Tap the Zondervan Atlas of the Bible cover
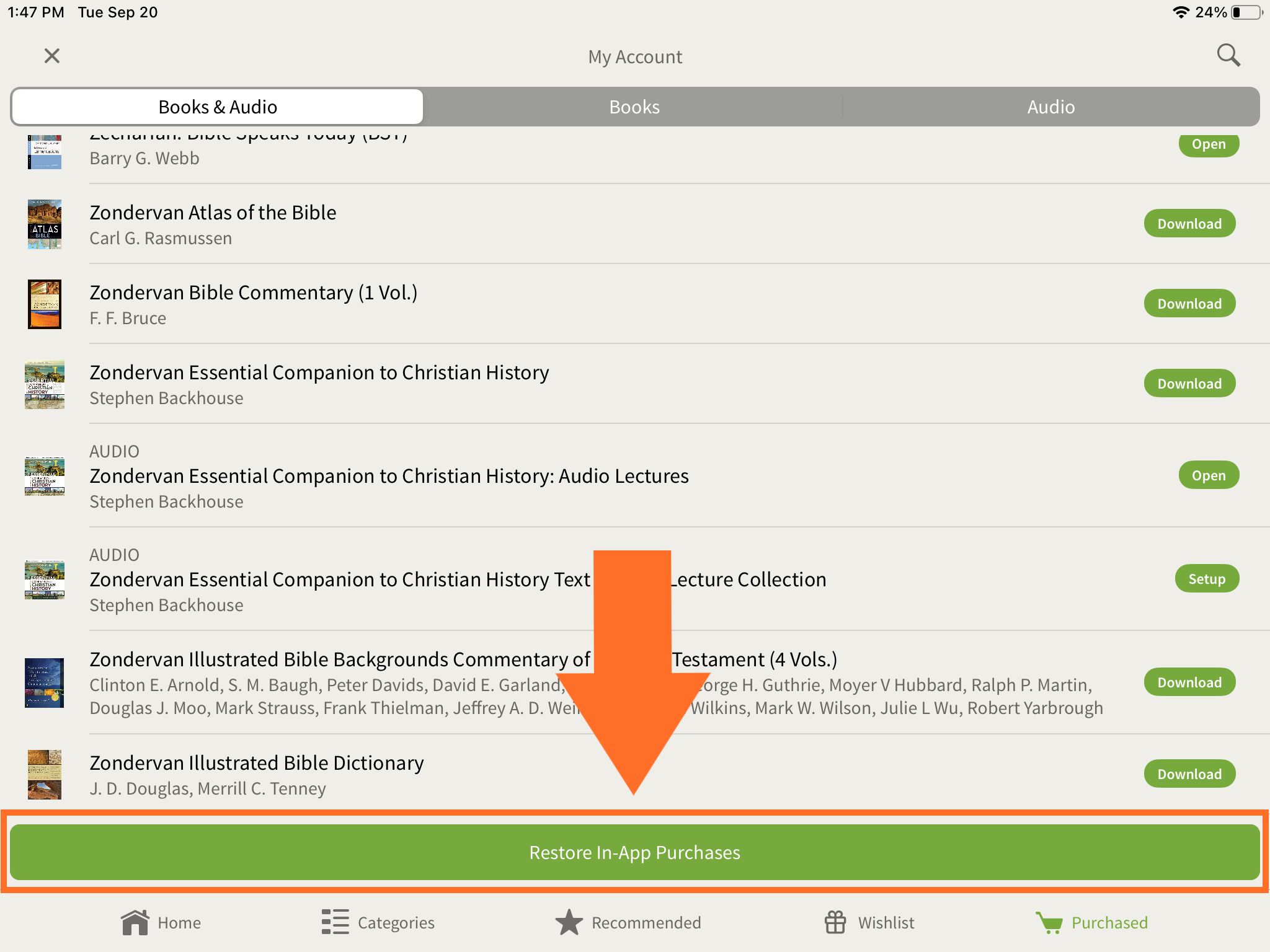1270x952 pixels. (45, 224)
